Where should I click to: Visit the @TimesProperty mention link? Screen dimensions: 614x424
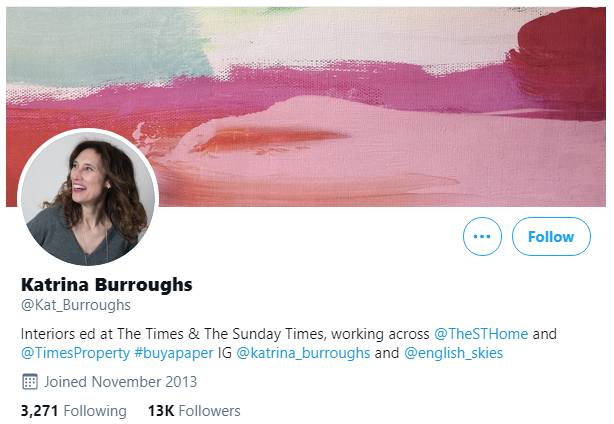pyautogui.click(x=75, y=353)
